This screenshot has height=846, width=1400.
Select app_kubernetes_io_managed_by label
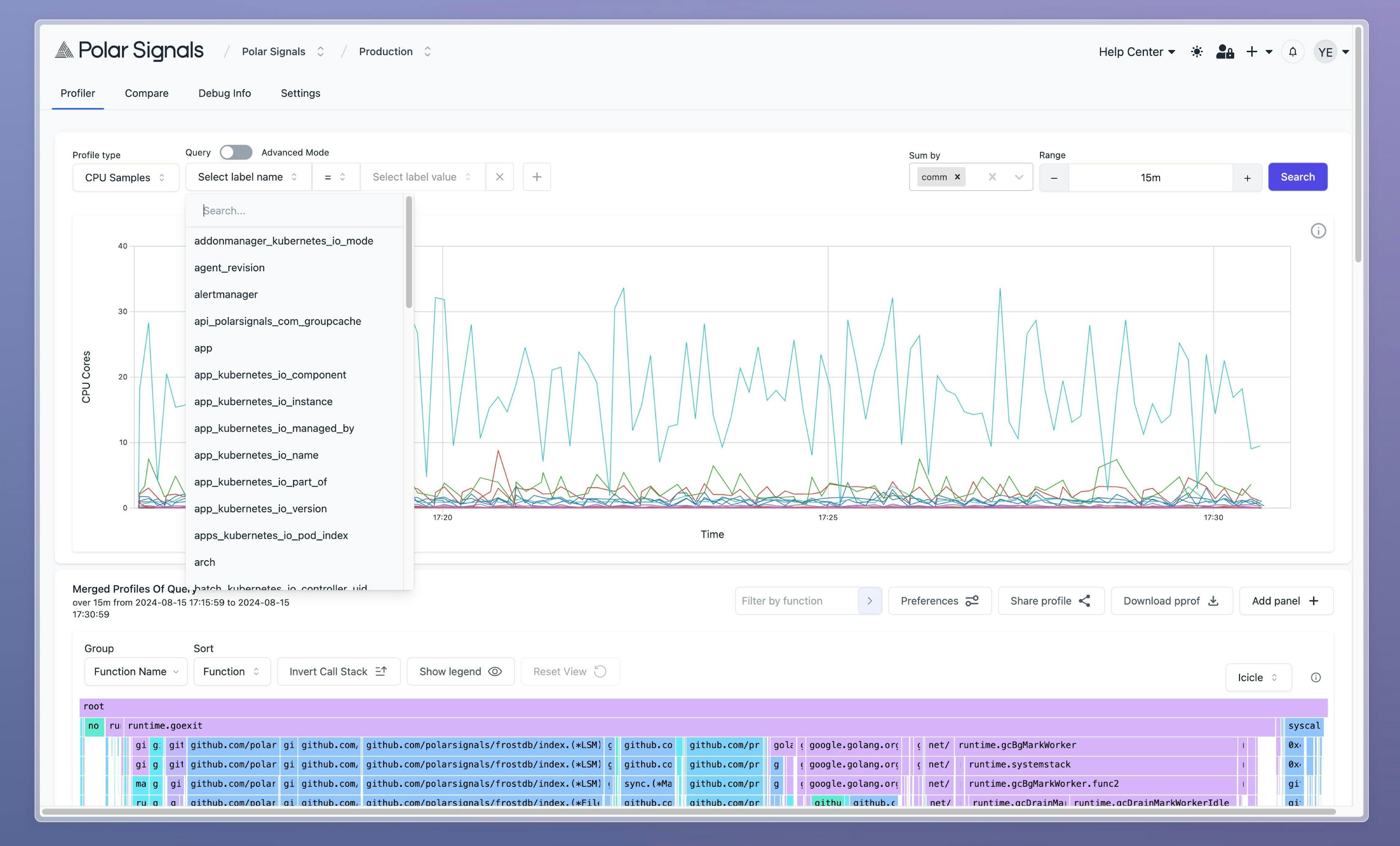point(295,428)
